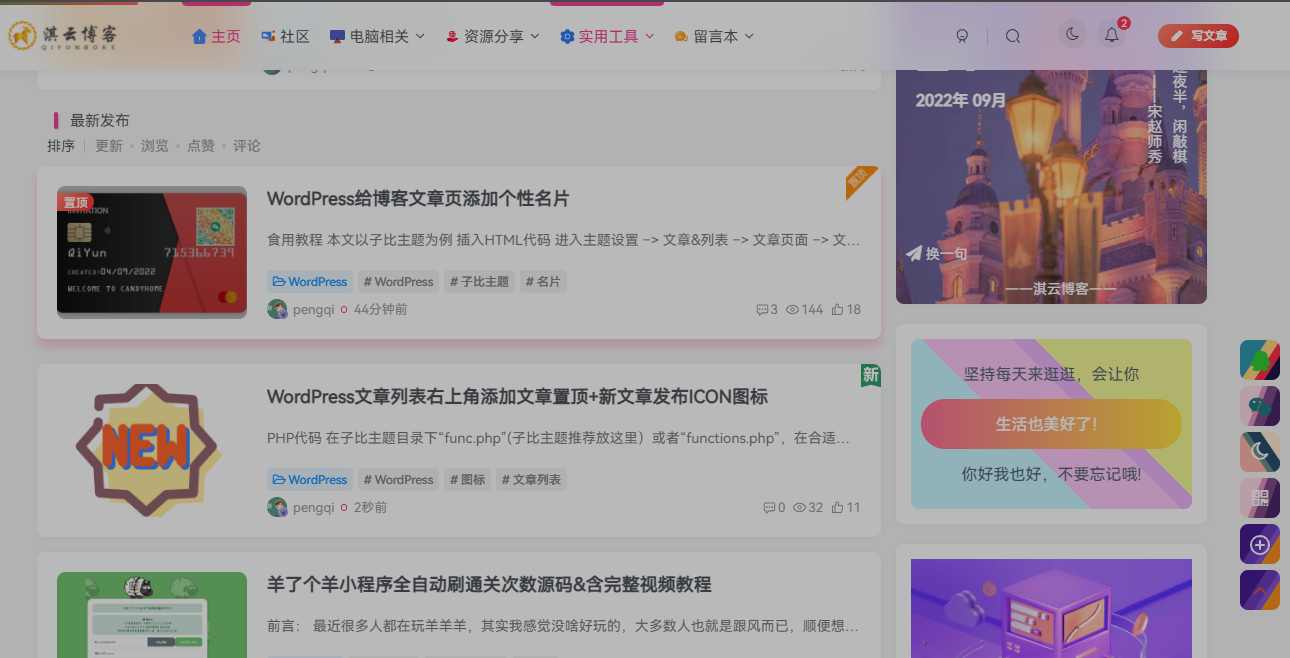Click the back-to-top arrow floating icon
This screenshot has height=658, width=1290.
(1260, 590)
